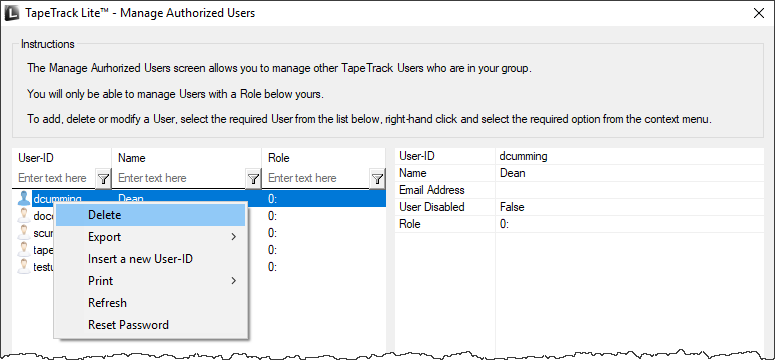Screen dimensions: 775x360
Task: Sort by the User-ID column header
Action: tap(62, 158)
